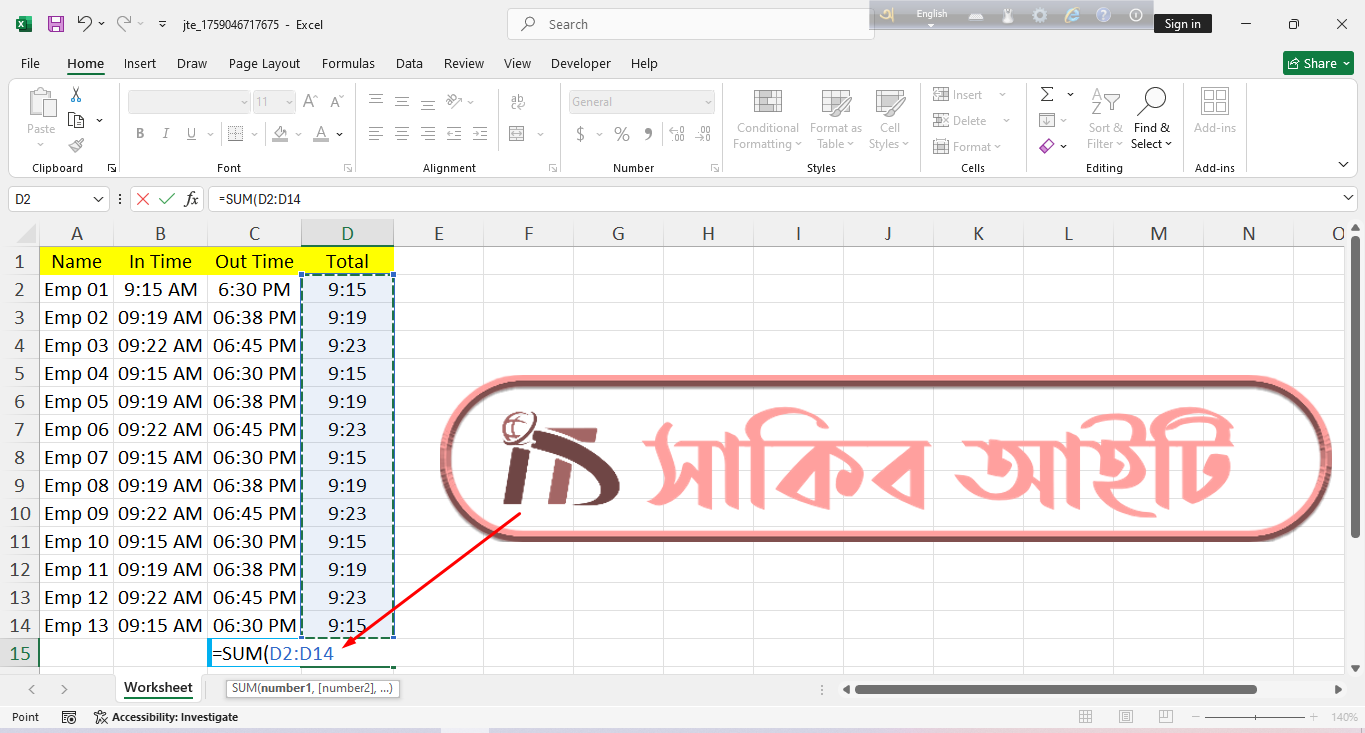1365x733 pixels.
Task: Click the Cancel formula entry X icon
Action: [143, 199]
